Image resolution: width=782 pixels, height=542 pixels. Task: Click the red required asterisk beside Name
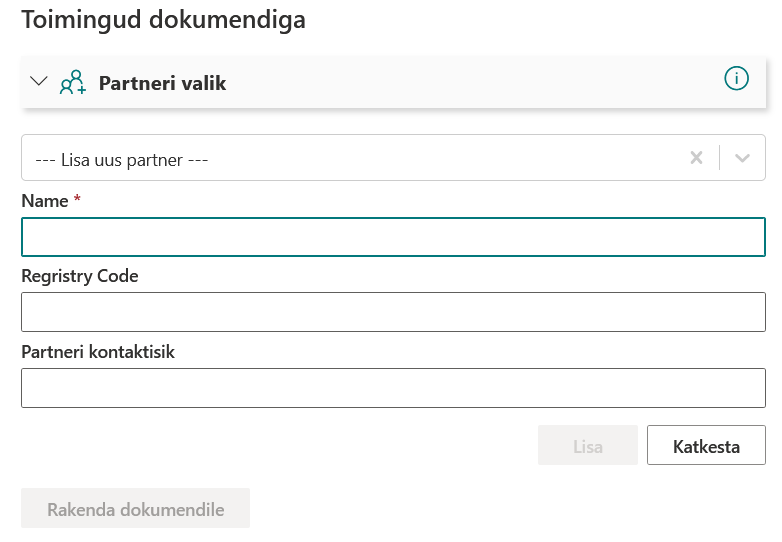[x=77, y=200]
